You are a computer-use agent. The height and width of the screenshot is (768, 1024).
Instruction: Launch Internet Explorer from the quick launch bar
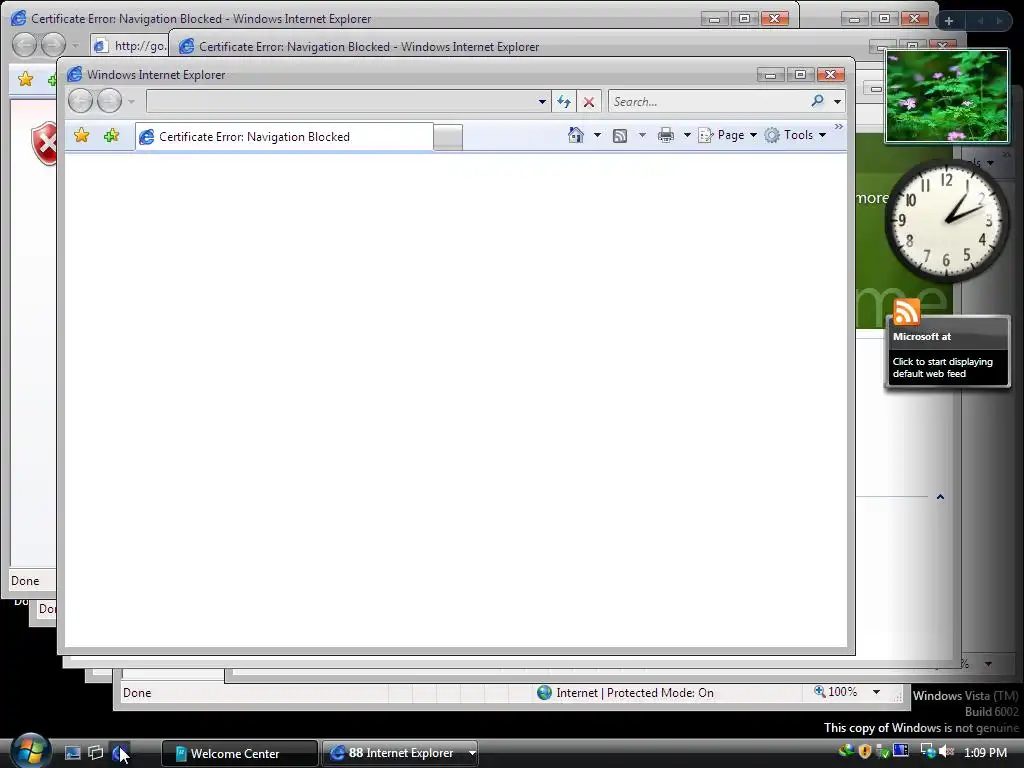pos(120,753)
